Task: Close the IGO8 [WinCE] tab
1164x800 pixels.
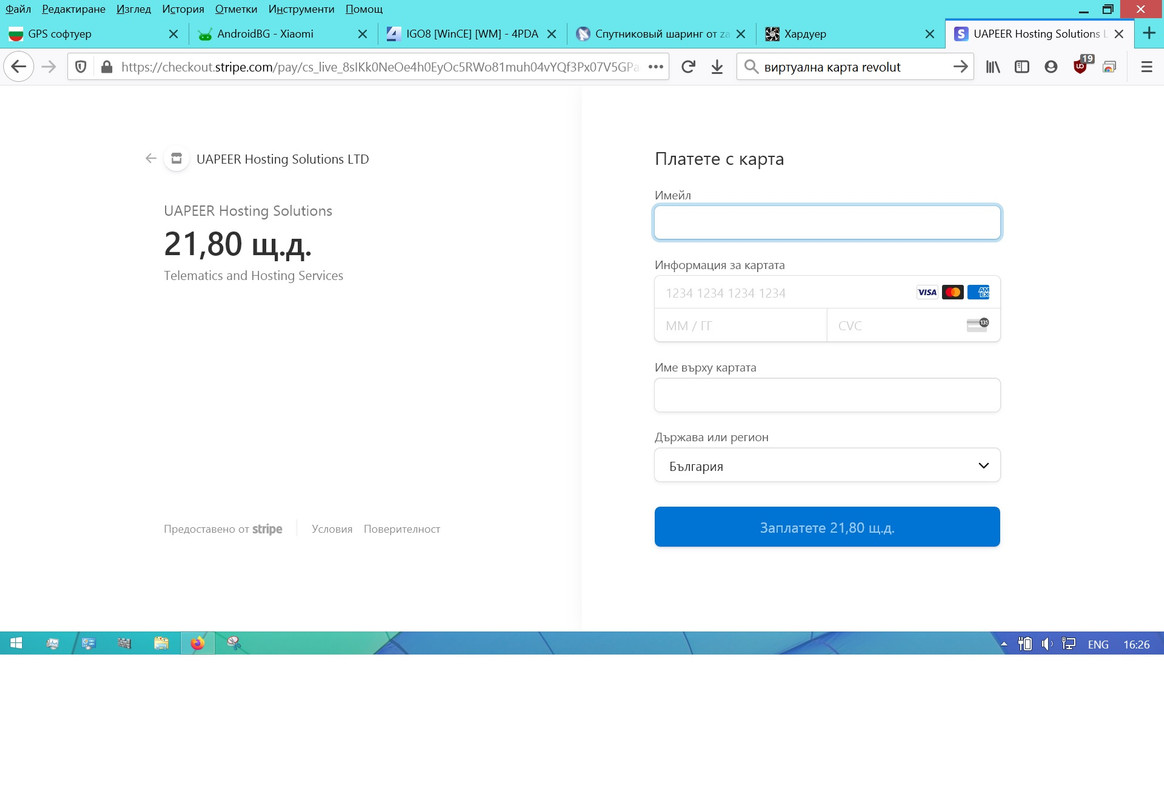Action: (552, 34)
